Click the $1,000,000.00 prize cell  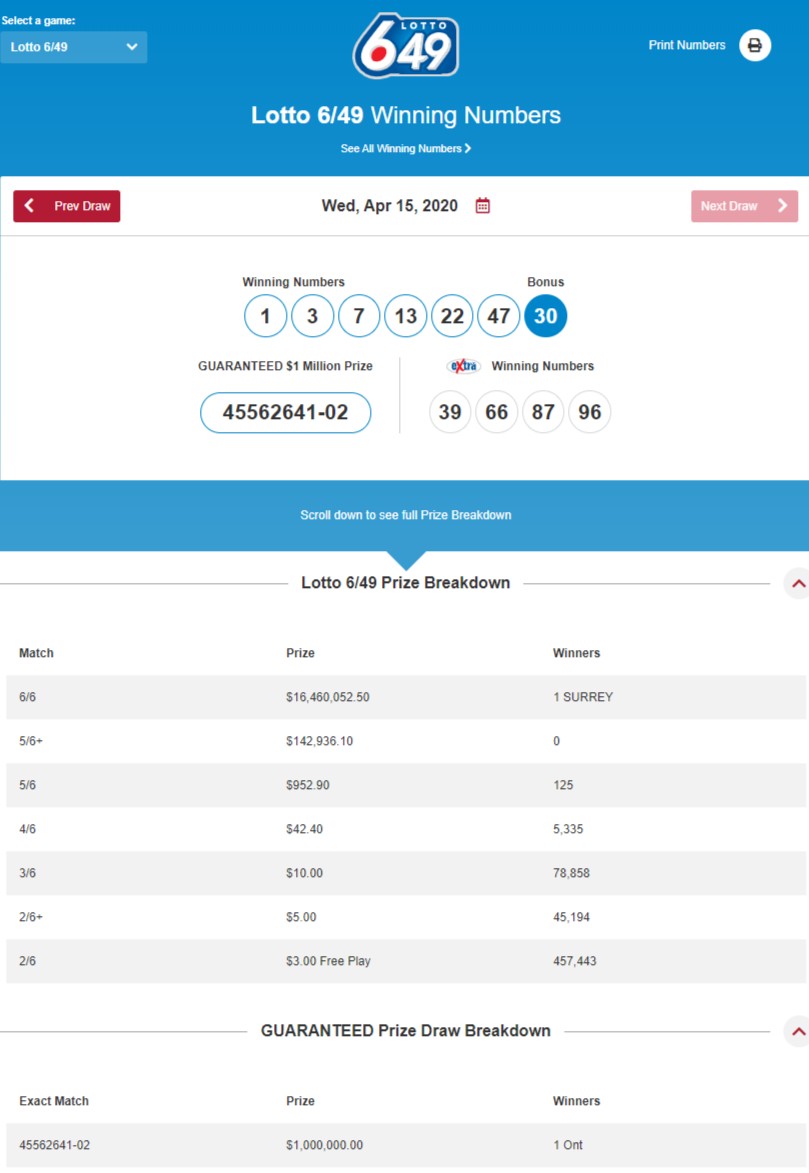(324, 1145)
